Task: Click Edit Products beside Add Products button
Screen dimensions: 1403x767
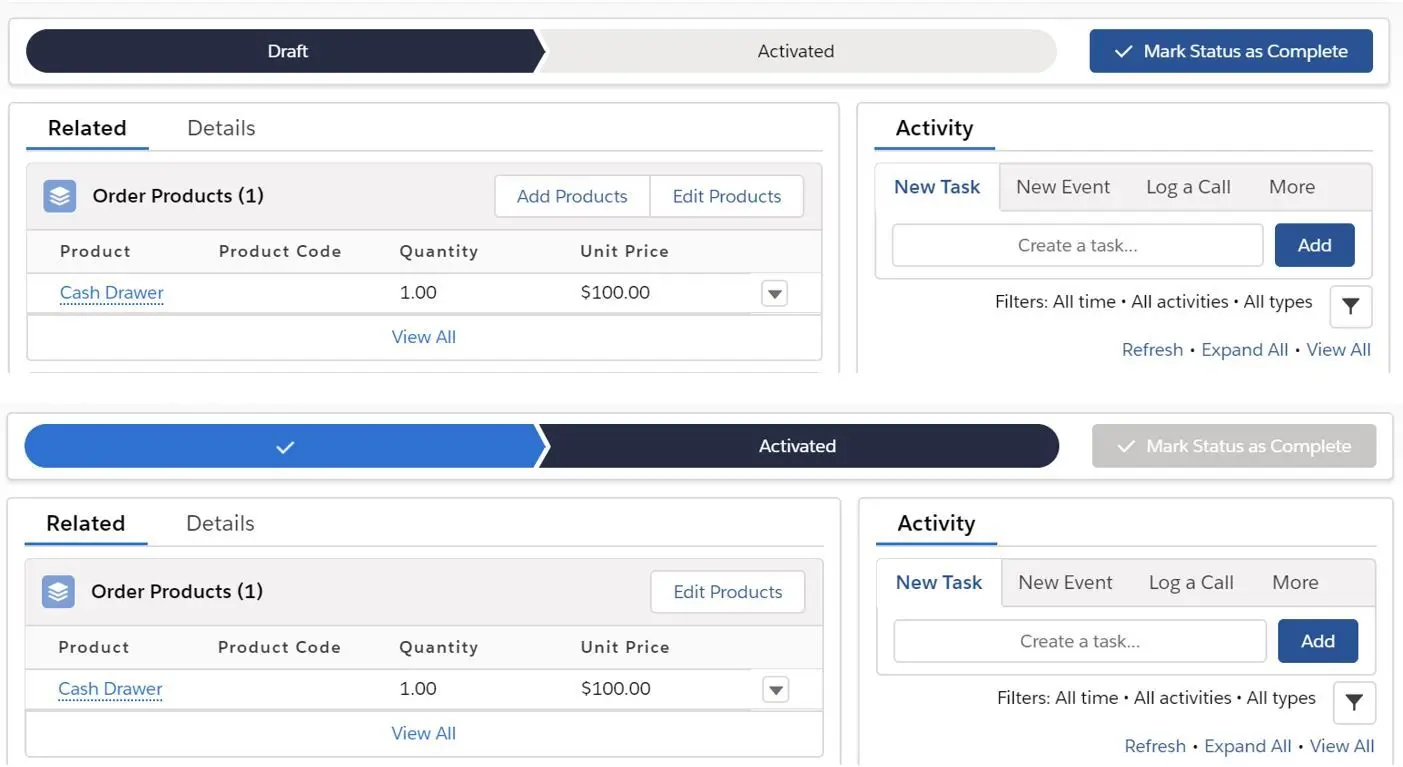Action: (x=727, y=196)
